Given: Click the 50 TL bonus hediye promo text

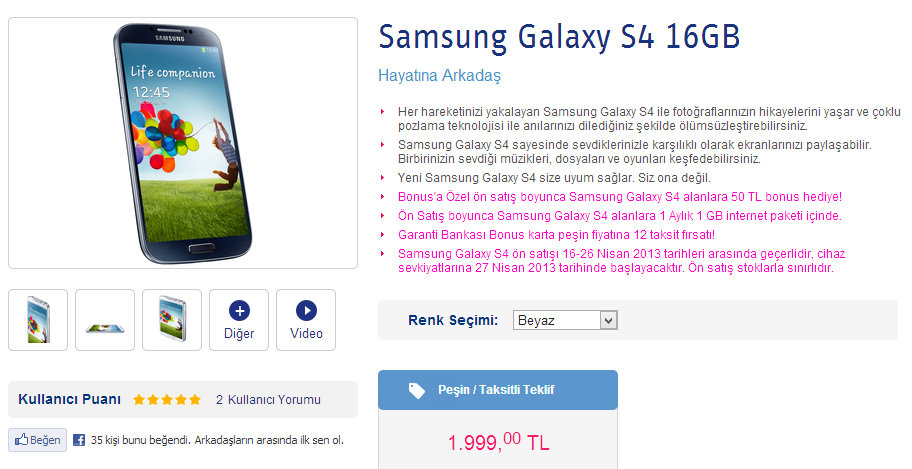Looking at the screenshot, I should (x=620, y=197).
